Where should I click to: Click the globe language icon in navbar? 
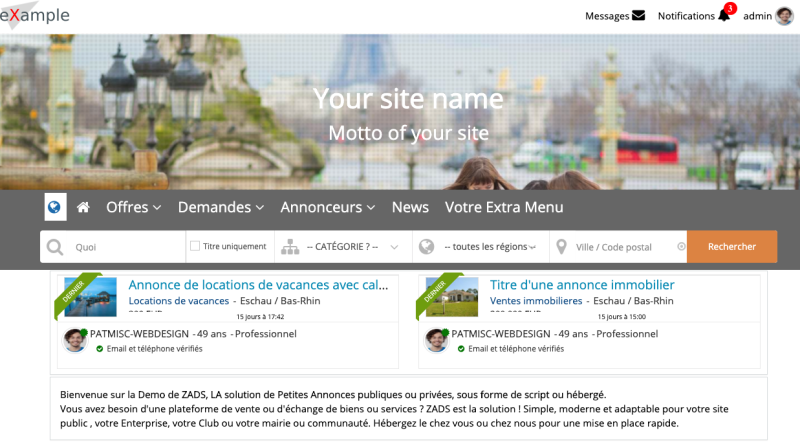(55, 207)
